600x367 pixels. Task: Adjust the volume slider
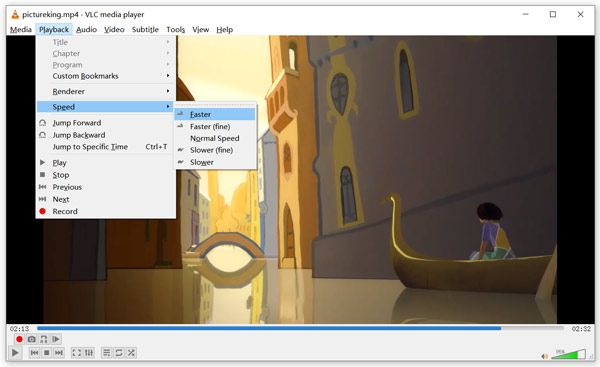pyautogui.click(x=568, y=354)
